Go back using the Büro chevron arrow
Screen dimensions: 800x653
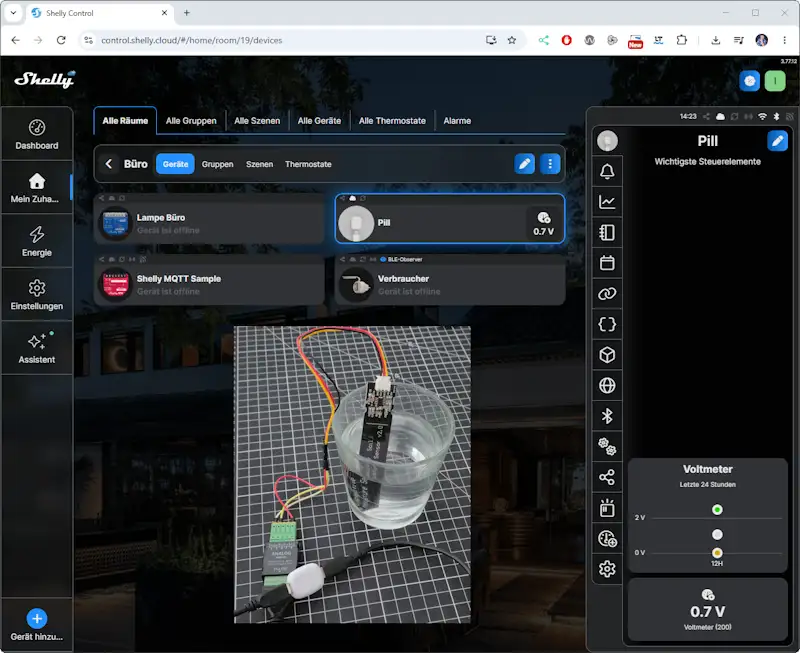pyautogui.click(x=109, y=164)
